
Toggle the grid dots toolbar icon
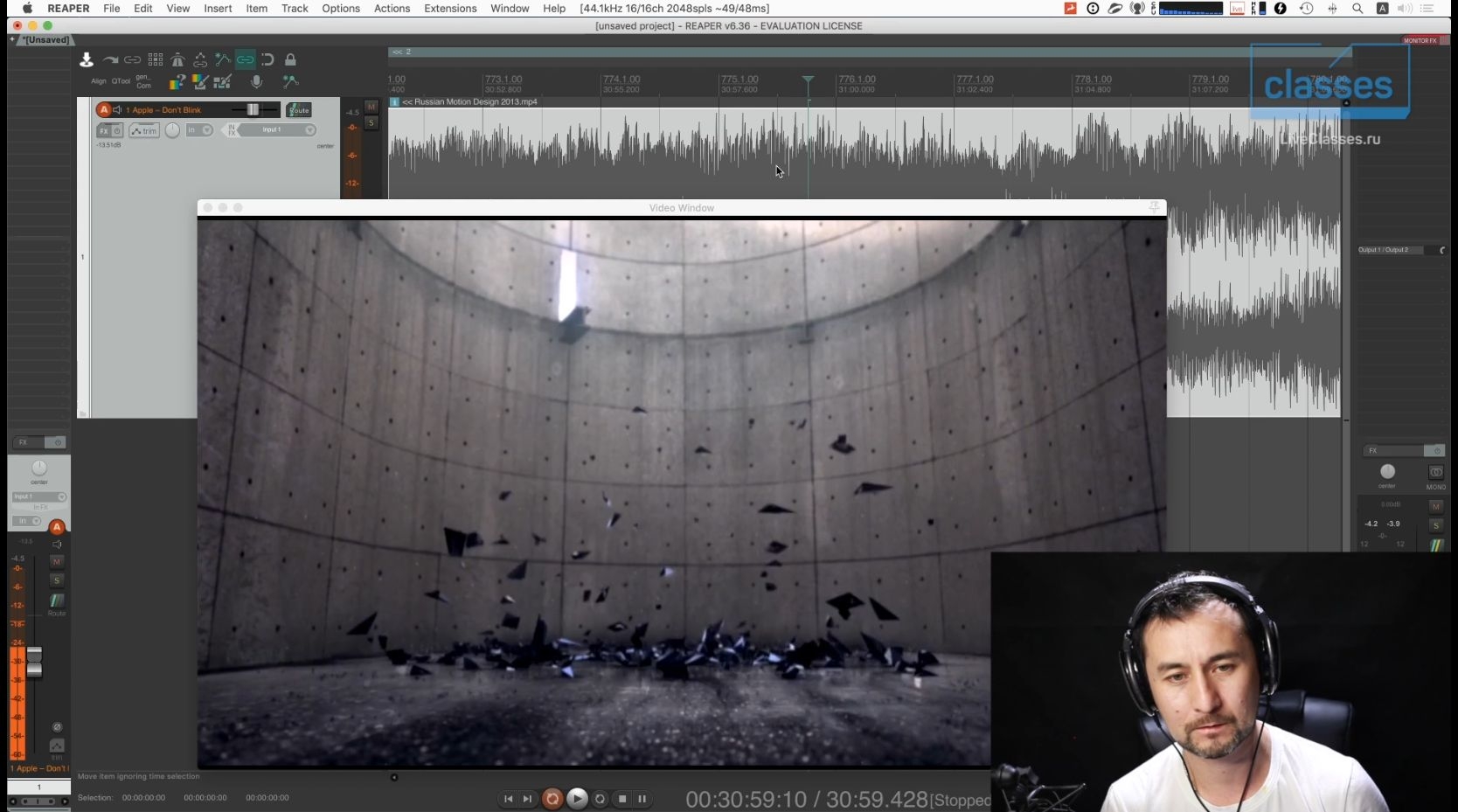pyautogui.click(x=156, y=59)
